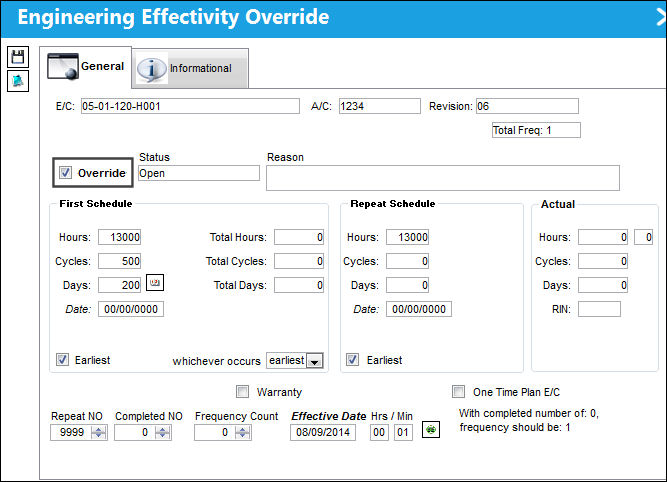Click the Total Cycles field
Screen dimensions: 667x482
pos(299,261)
